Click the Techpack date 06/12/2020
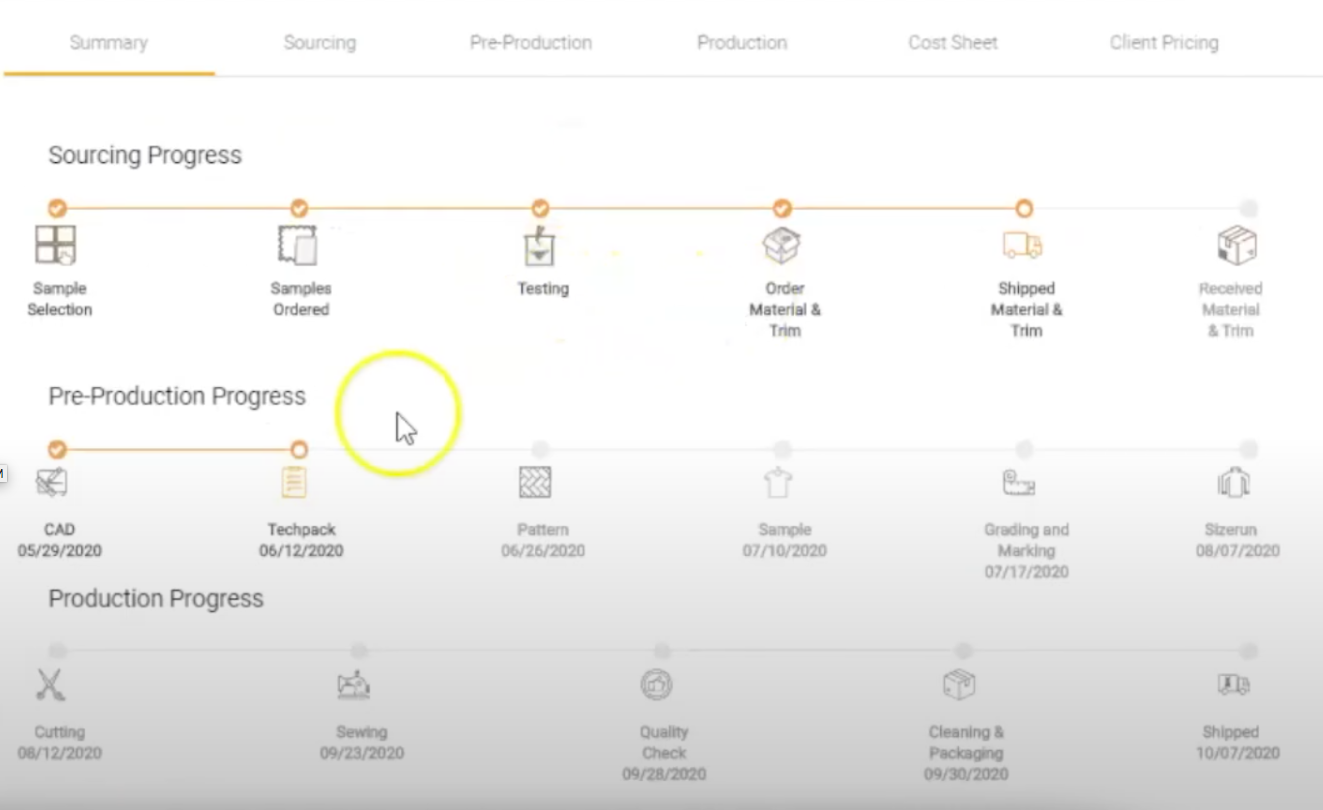The width and height of the screenshot is (1323, 810). pos(301,551)
